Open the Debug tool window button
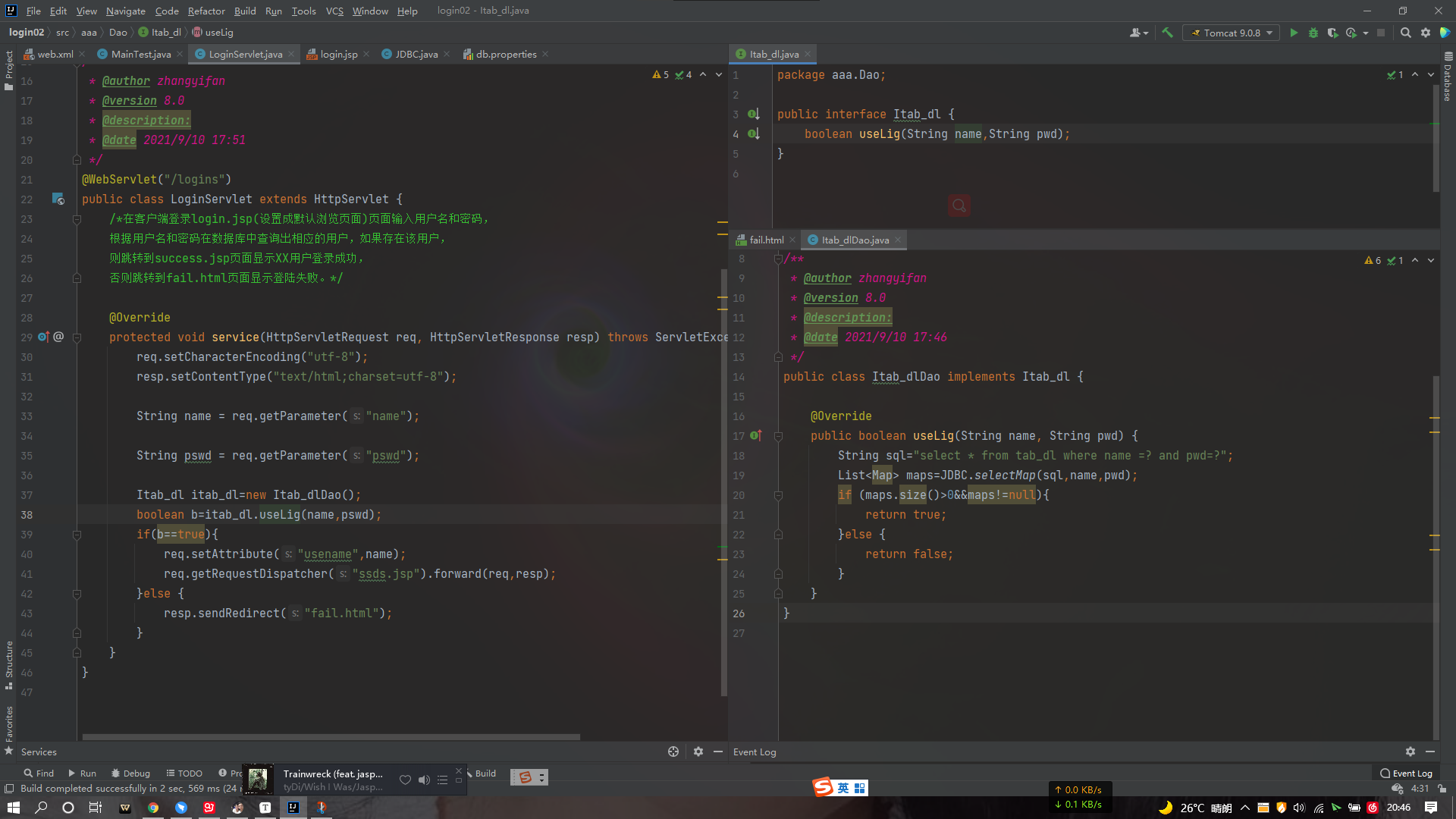Screen dimensions: 1456x819 click(x=130, y=773)
